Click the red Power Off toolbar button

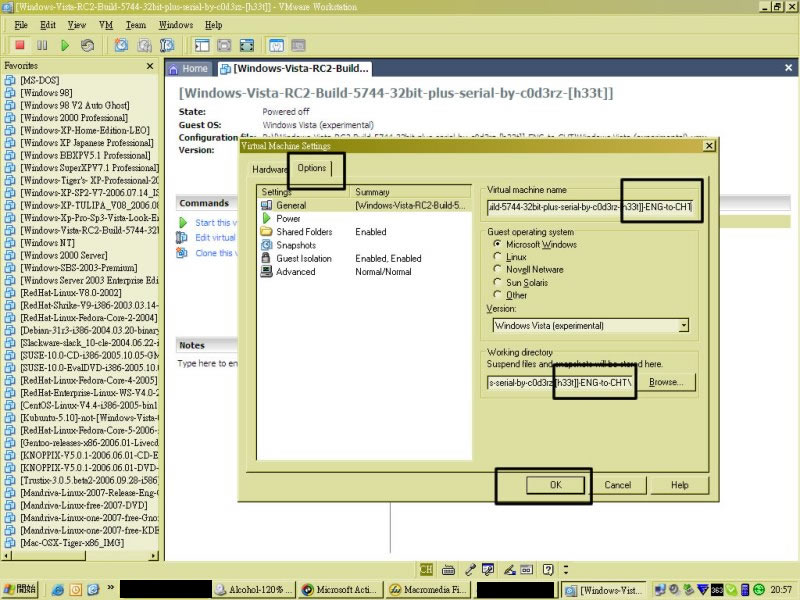(x=19, y=45)
